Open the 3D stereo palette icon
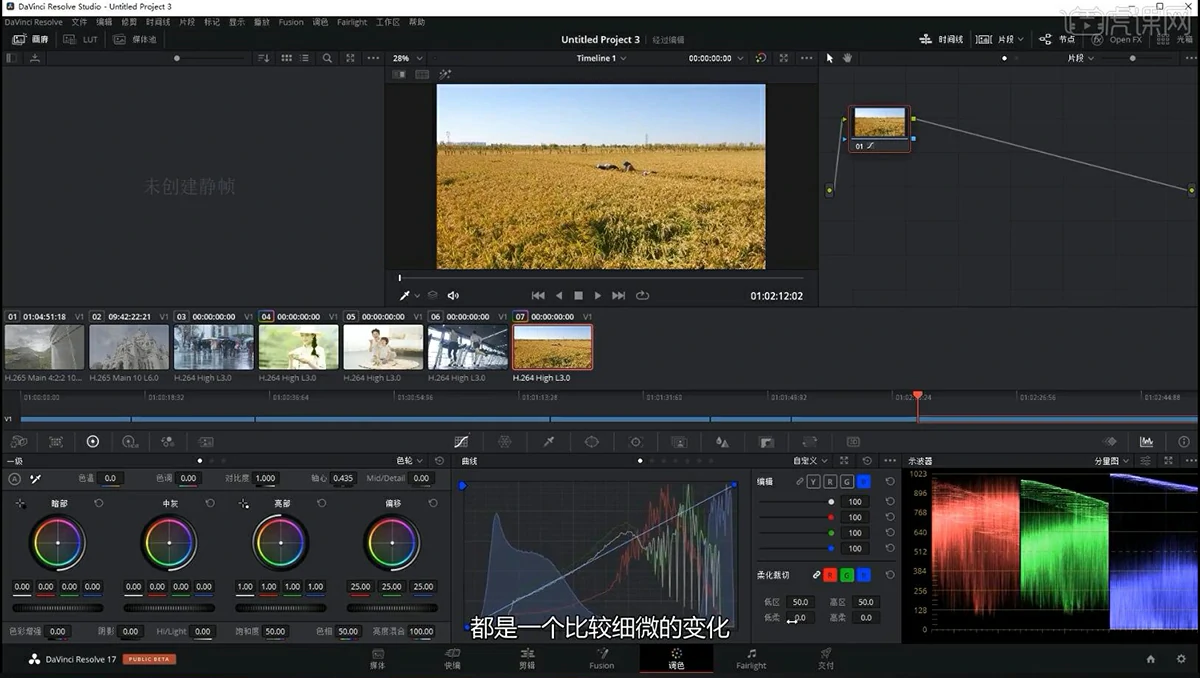The width and height of the screenshot is (1200, 678). point(853,441)
